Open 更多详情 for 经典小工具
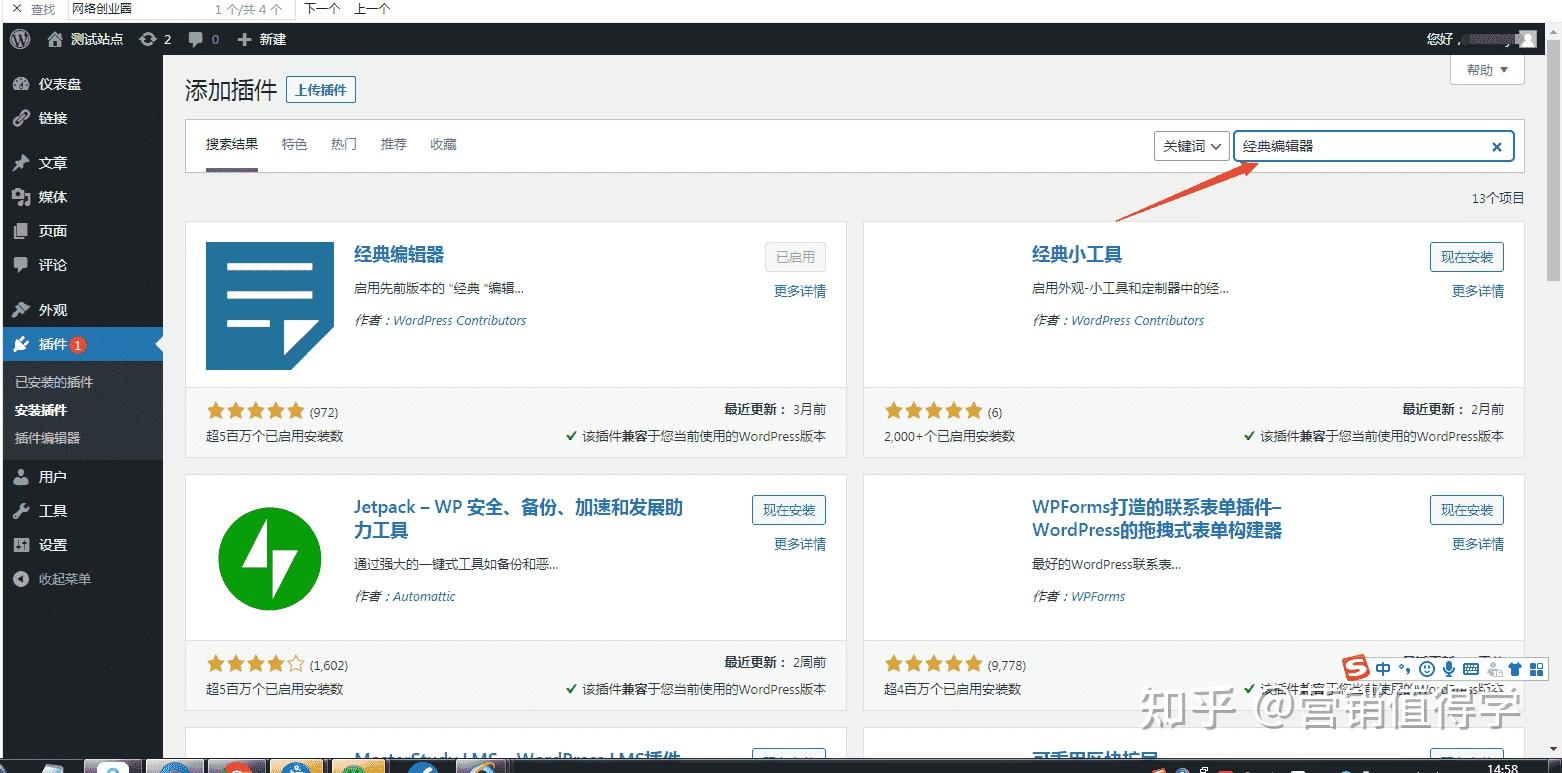Viewport: 1562px width, 773px height. pyautogui.click(x=1478, y=291)
